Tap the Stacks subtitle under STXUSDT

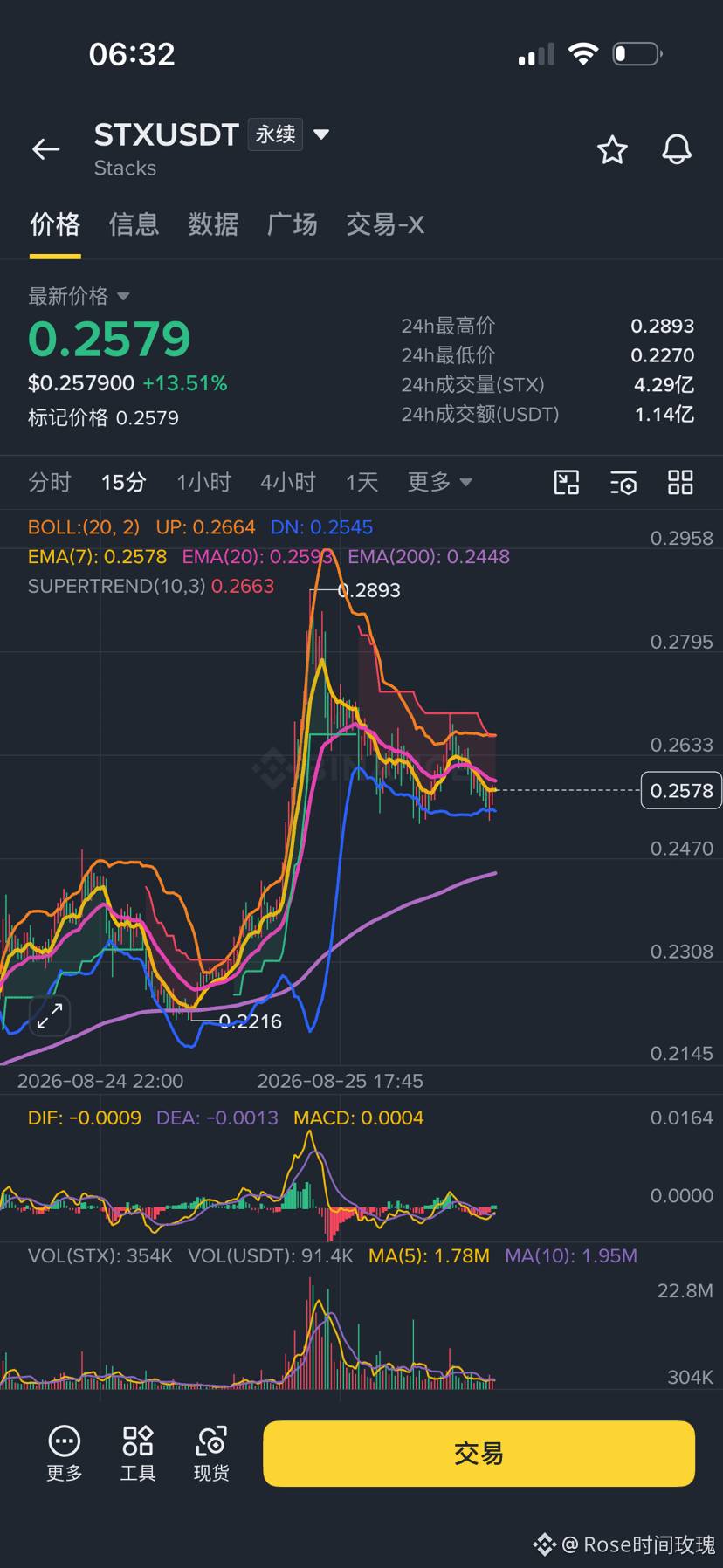(125, 168)
